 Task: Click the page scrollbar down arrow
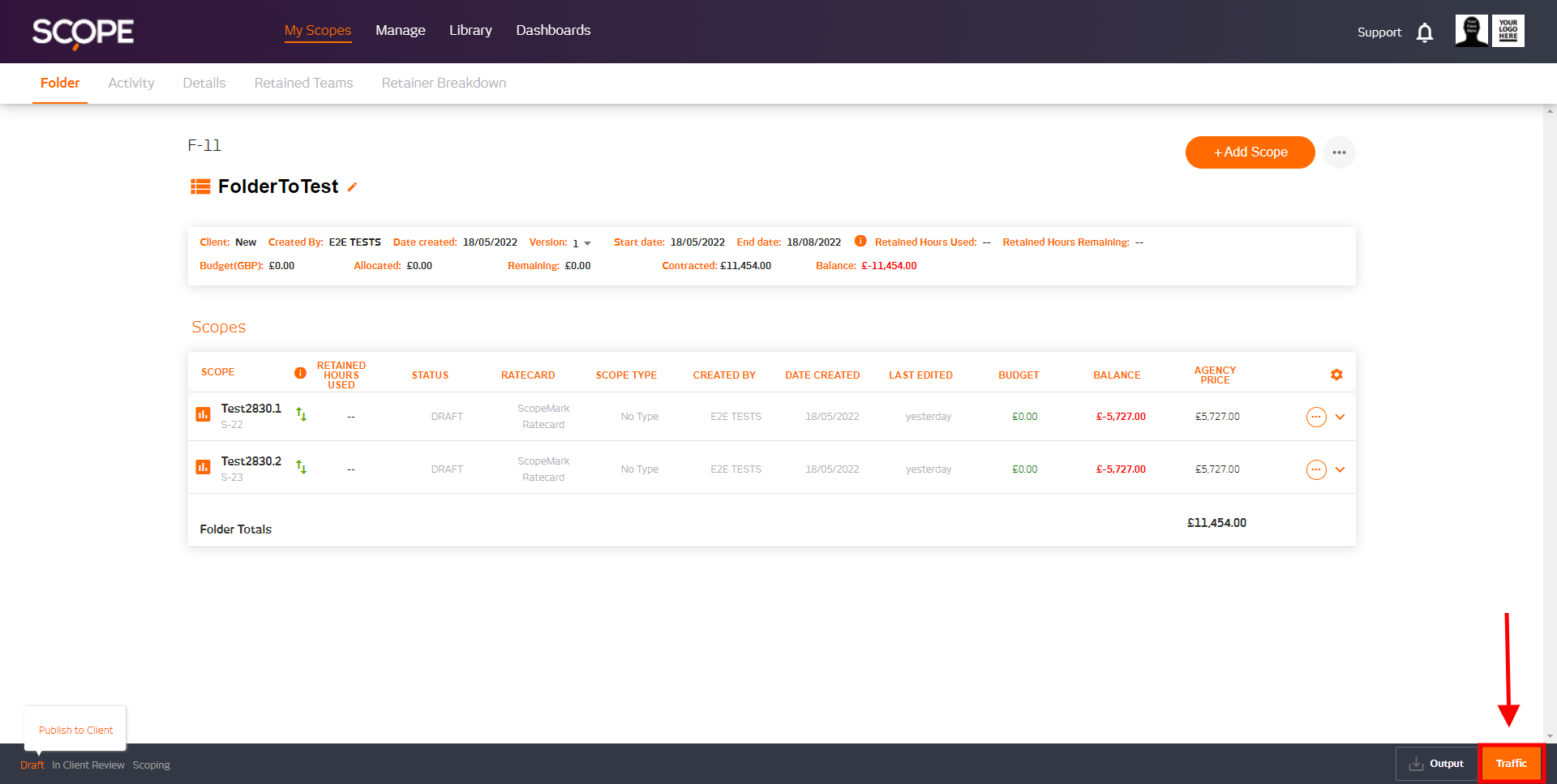coord(1550,736)
